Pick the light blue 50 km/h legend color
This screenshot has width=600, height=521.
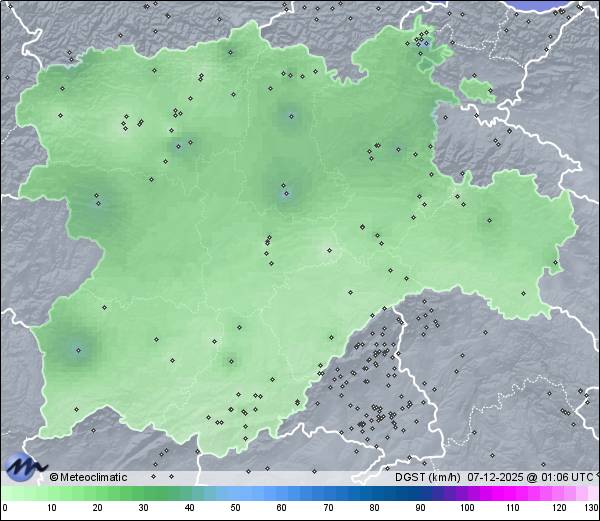(236, 494)
